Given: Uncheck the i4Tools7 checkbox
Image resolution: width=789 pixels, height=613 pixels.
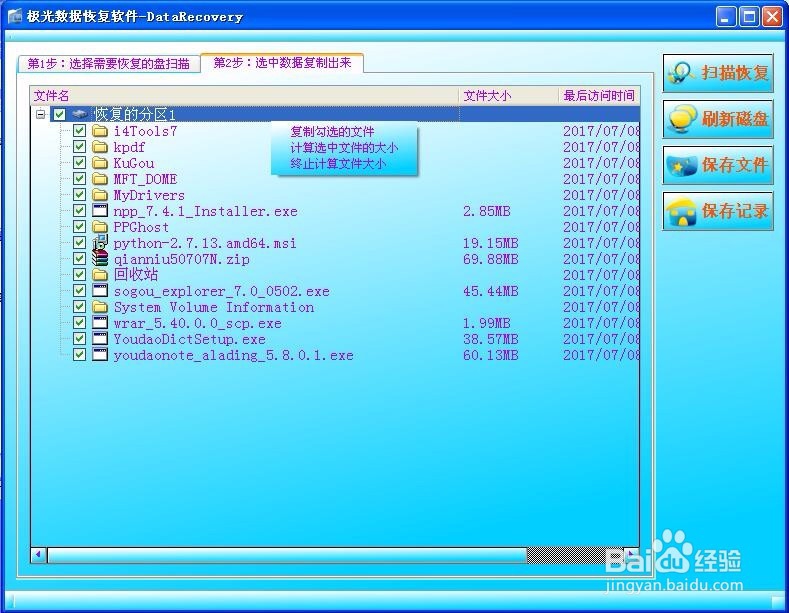Looking at the screenshot, I should click(79, 131).
